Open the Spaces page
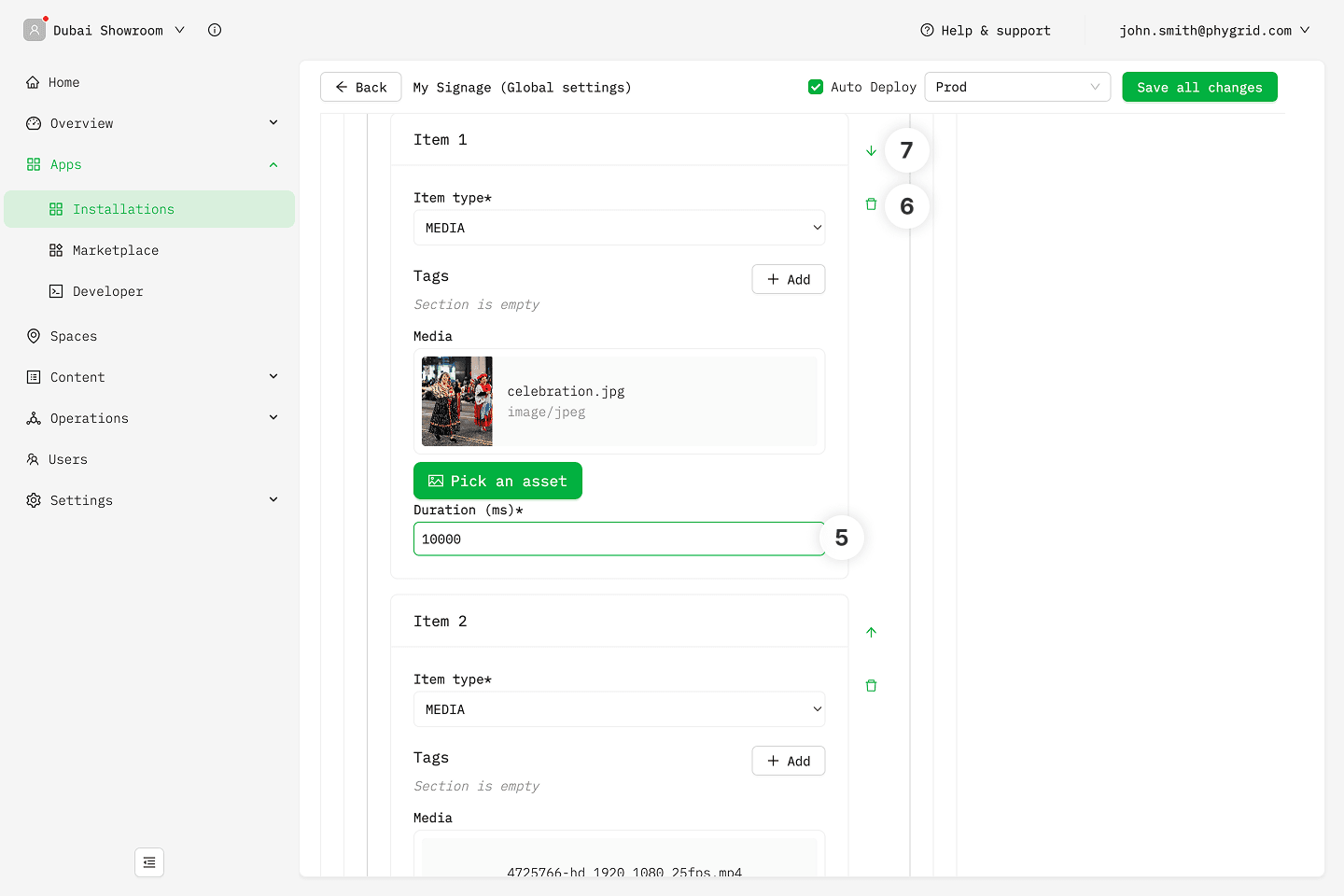Image resolution: width=1344 pixels, height=896 pixels. click(73, 336)
